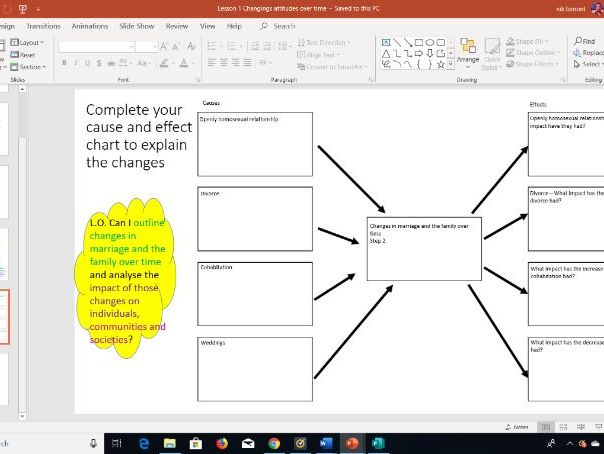
Task: Click the Shape Outline button
Action: (539, 53)
